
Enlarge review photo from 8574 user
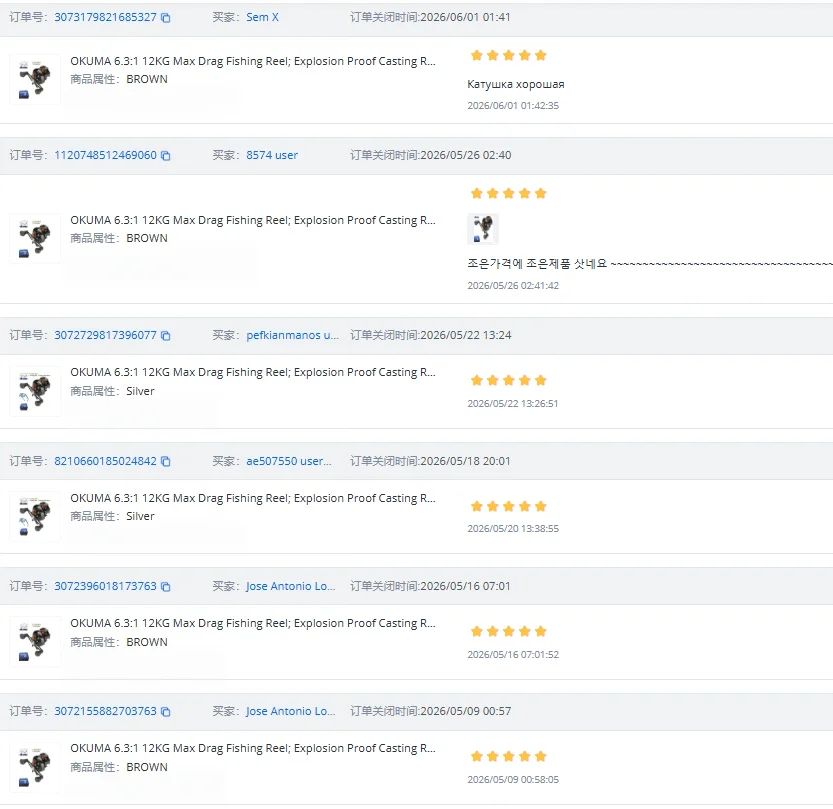point(483,229)
